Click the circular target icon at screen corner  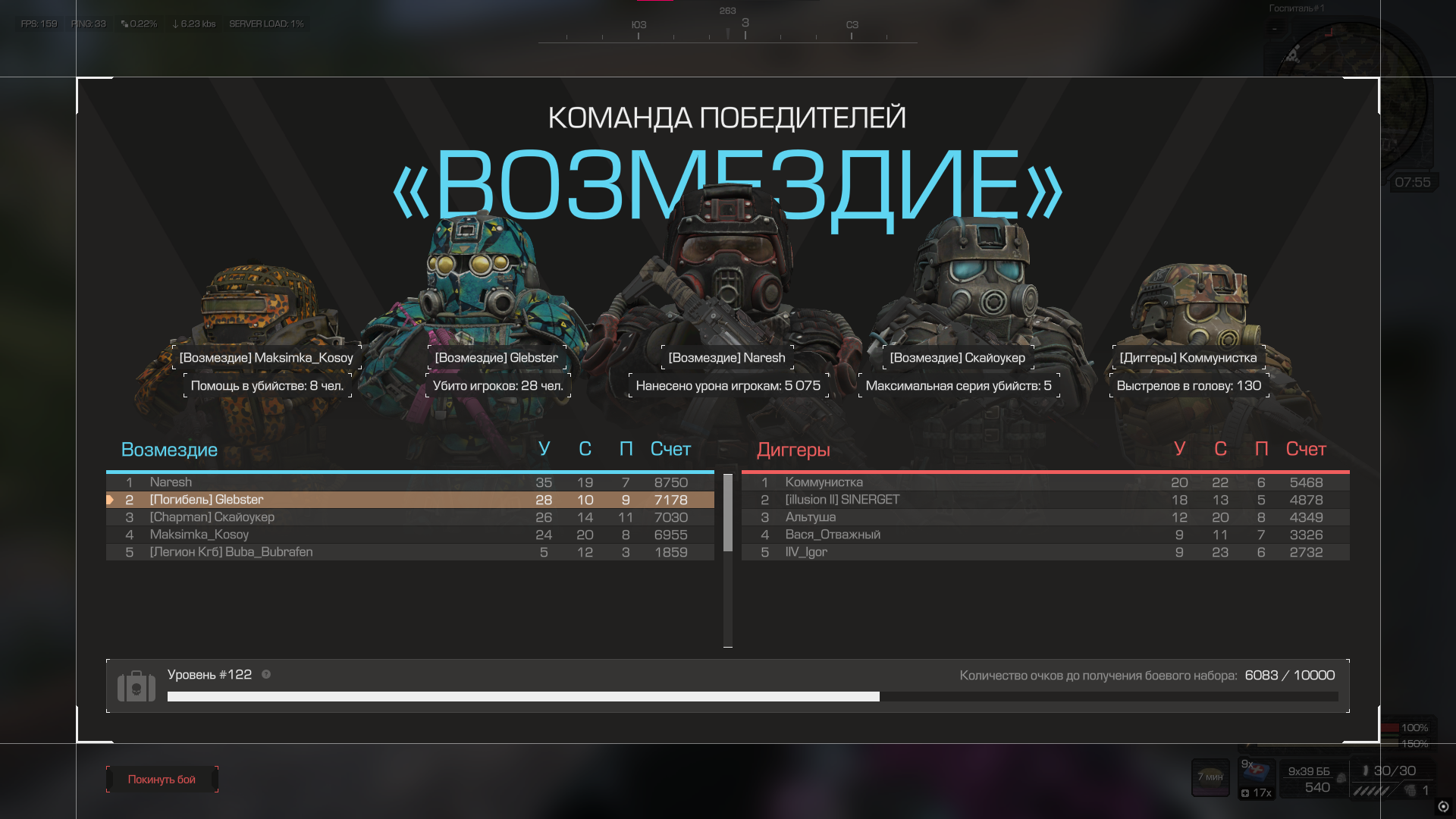1443,806
